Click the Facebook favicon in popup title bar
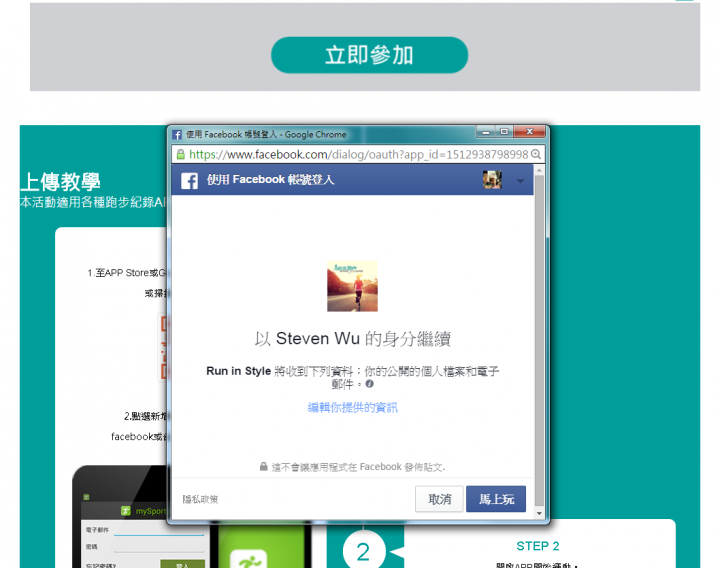Screen dimensions: 720x568 177,135
